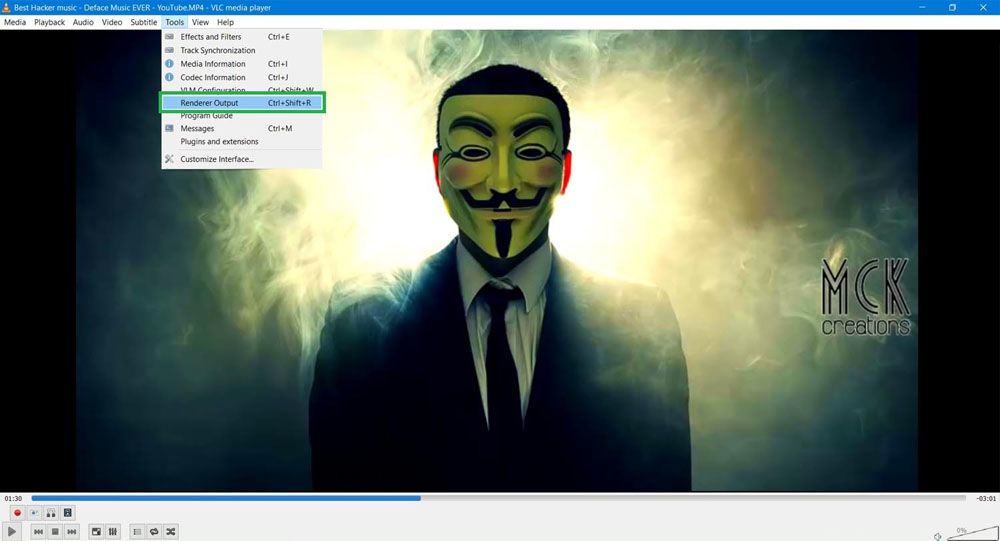Viewport: 1000px width, 541px height.
Task: Open the Messages window
Action: click(x=242, y=128)
